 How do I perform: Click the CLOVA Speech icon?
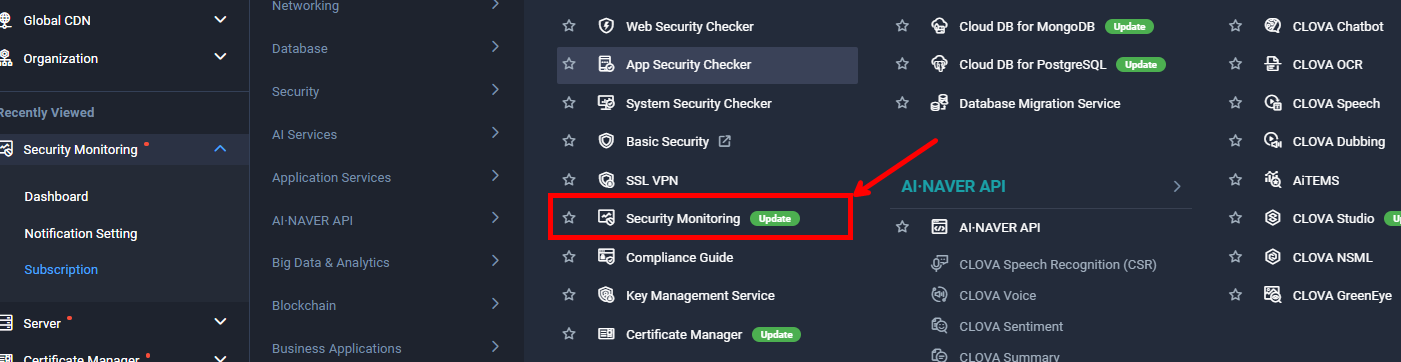point(1273,103)
